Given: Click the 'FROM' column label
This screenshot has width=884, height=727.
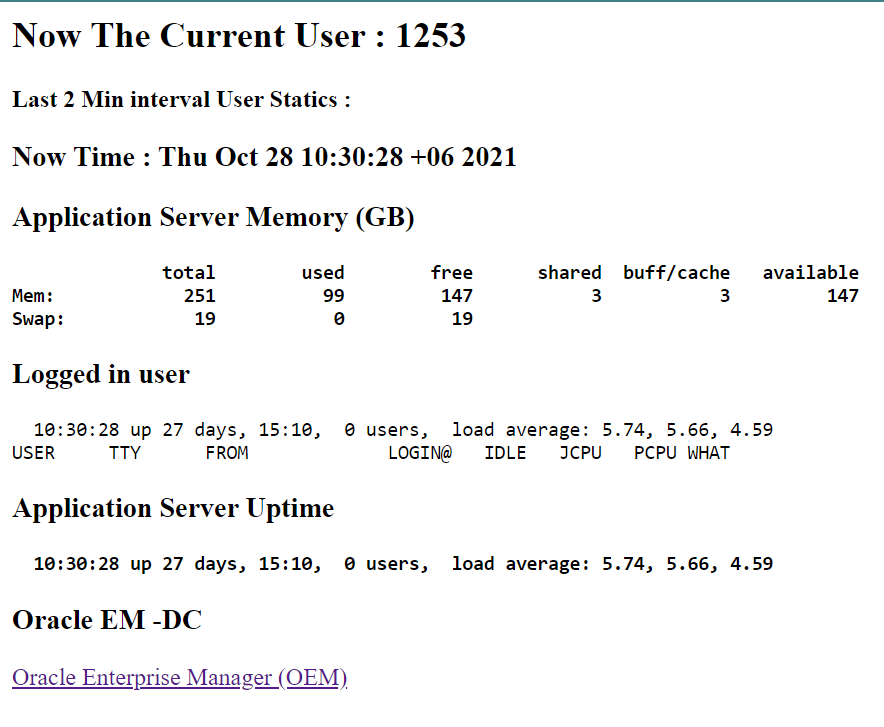Looking at the screenshot, I should (x=227, y=453).
